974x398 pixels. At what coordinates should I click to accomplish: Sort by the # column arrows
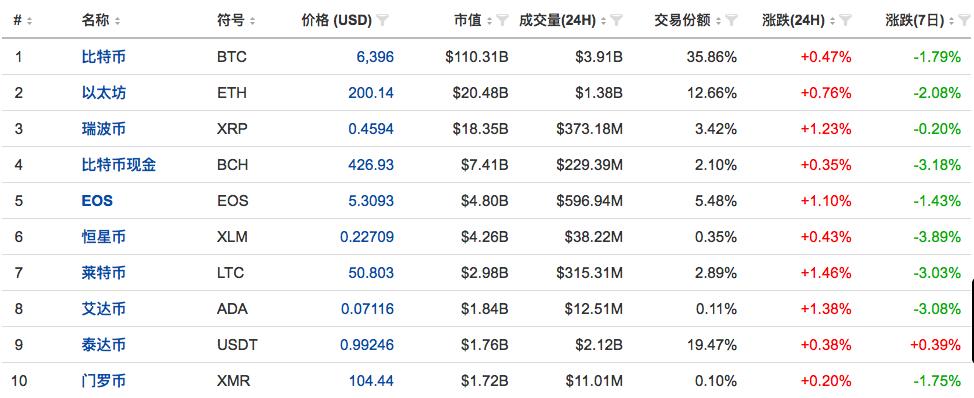pos(29,21)
